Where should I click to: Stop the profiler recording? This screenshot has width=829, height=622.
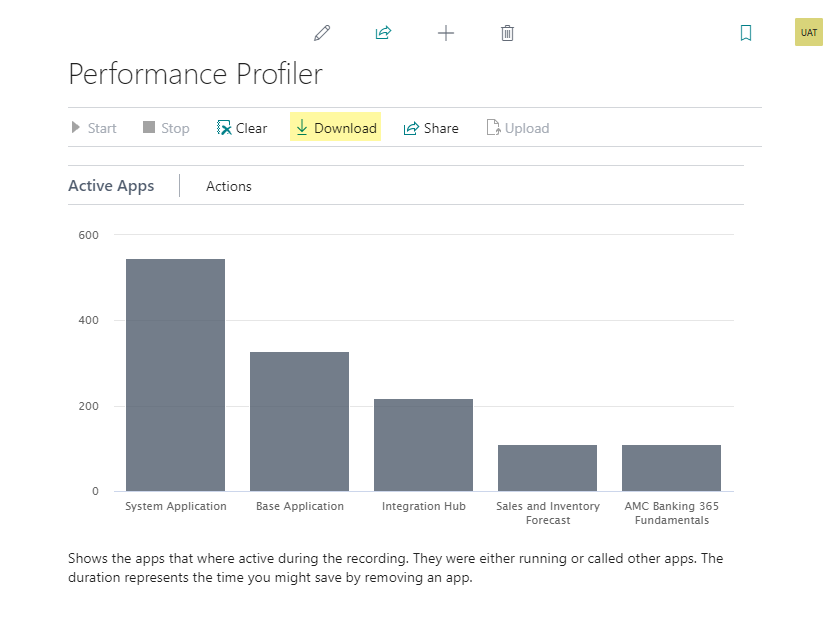[x=166, y=128]
